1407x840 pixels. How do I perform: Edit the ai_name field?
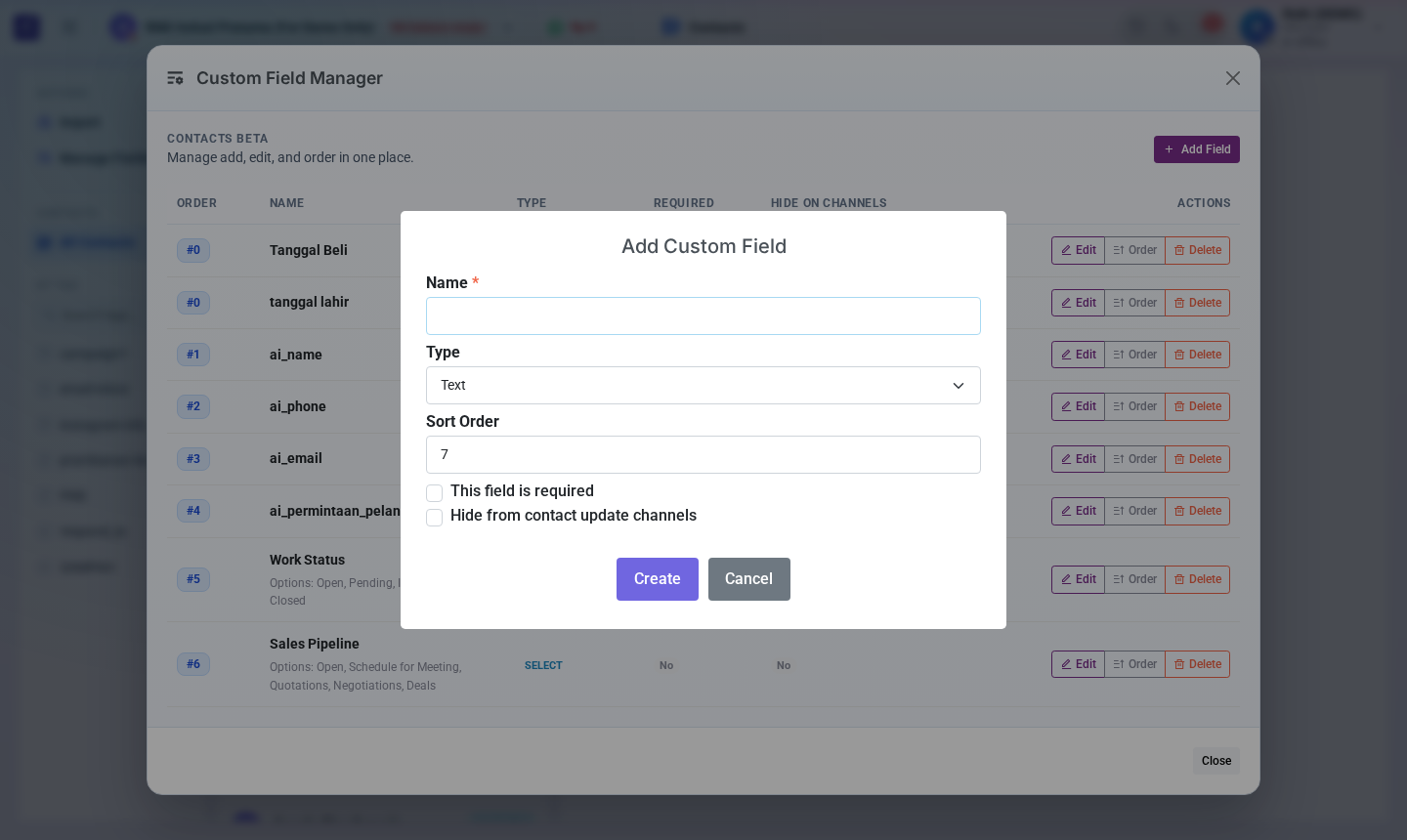coord(1079,355)
